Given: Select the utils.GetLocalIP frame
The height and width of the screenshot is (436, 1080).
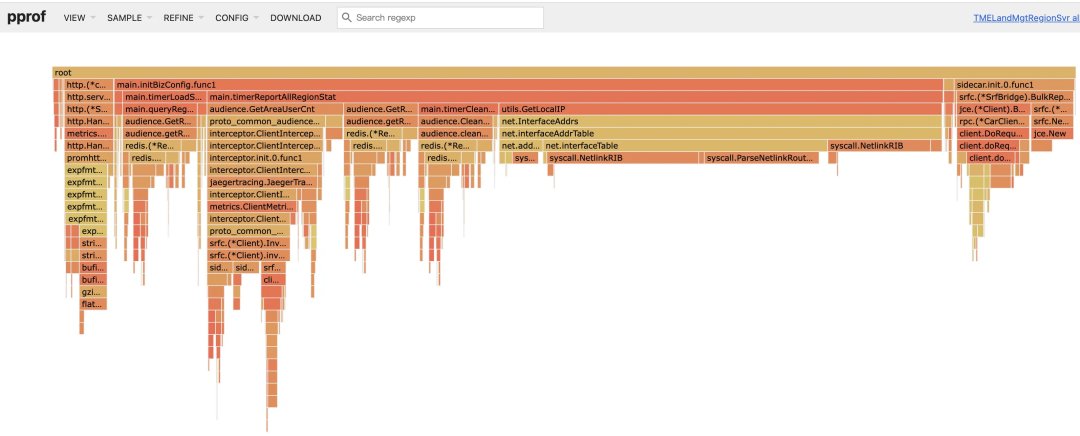Looking at the screenshot, I should click(720, 110).
